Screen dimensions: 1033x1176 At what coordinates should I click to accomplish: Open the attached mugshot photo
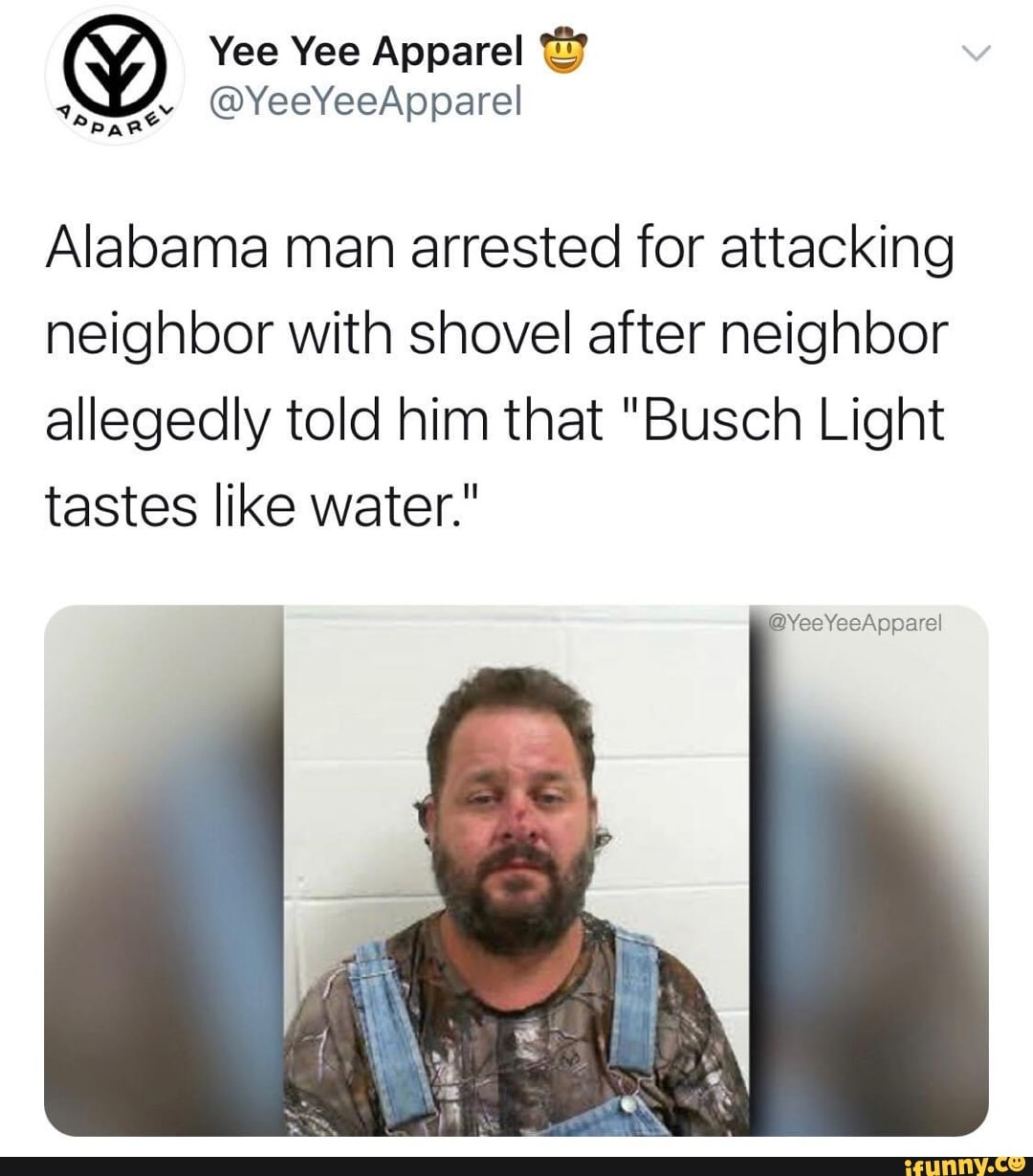pos(516,870)
